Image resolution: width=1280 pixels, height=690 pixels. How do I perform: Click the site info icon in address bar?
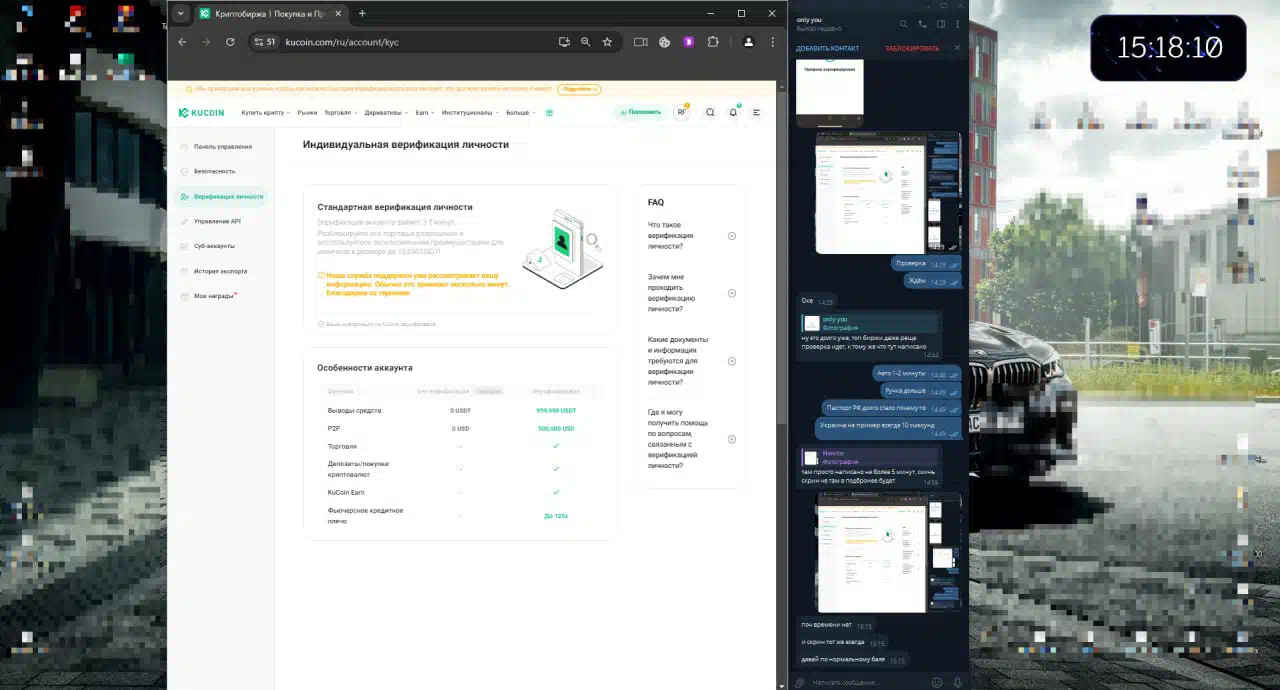[x=264, y=42]
